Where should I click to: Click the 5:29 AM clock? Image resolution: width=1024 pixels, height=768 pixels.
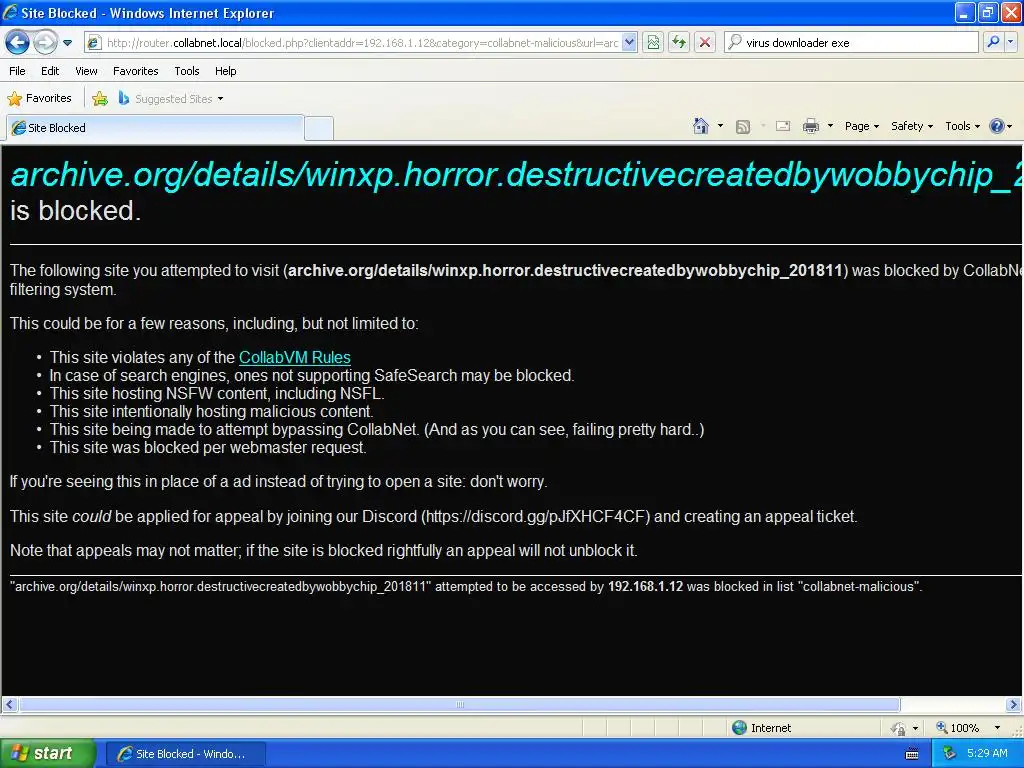click(x=987, y=754)
